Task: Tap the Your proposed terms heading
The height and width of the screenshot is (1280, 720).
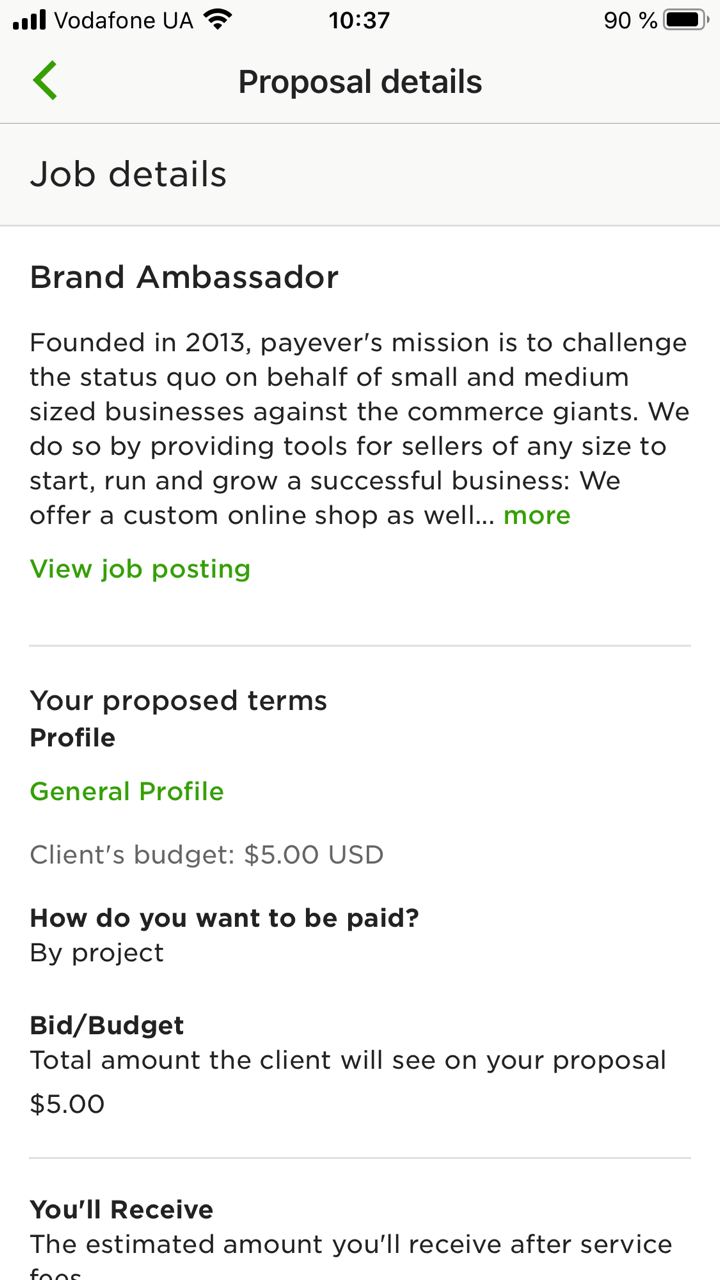Action: click(179, 701)
